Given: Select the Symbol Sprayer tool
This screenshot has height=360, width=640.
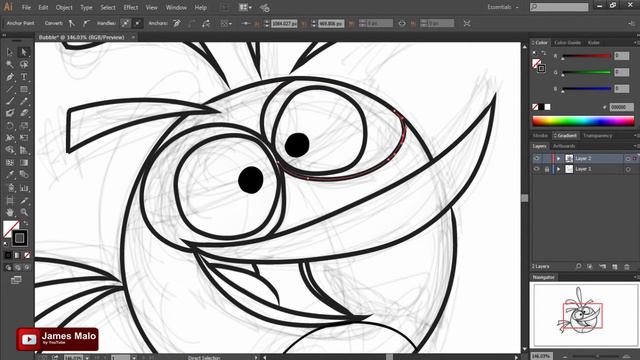Looking at the screenshot, I should [x=10, y=188].
